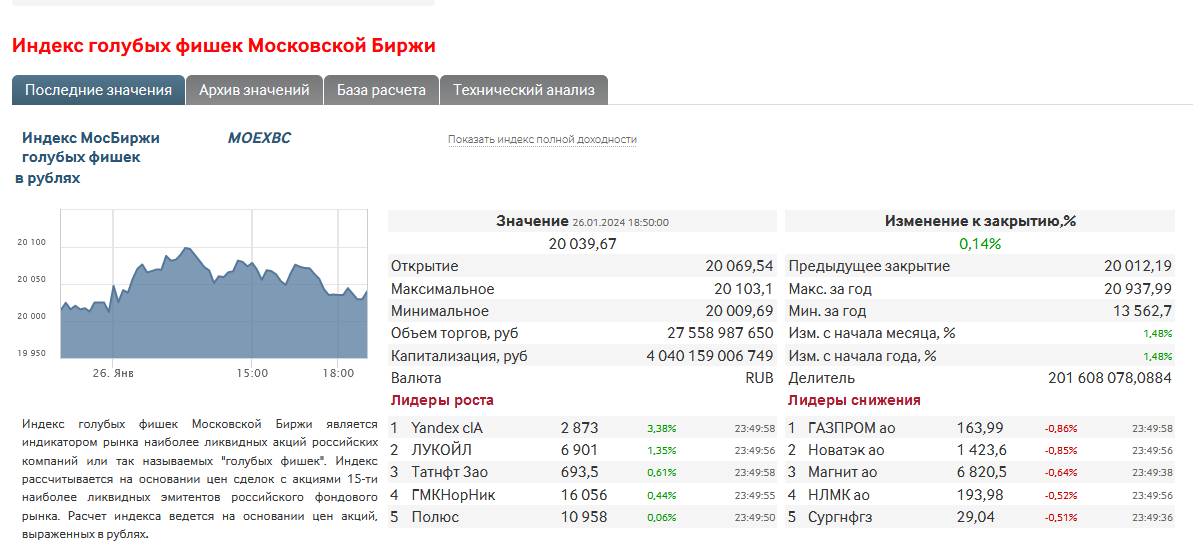The width and height of the screenshot is (1195, 543).
Task: Click the Лидеры роста heading
Action: pos(442,400)
